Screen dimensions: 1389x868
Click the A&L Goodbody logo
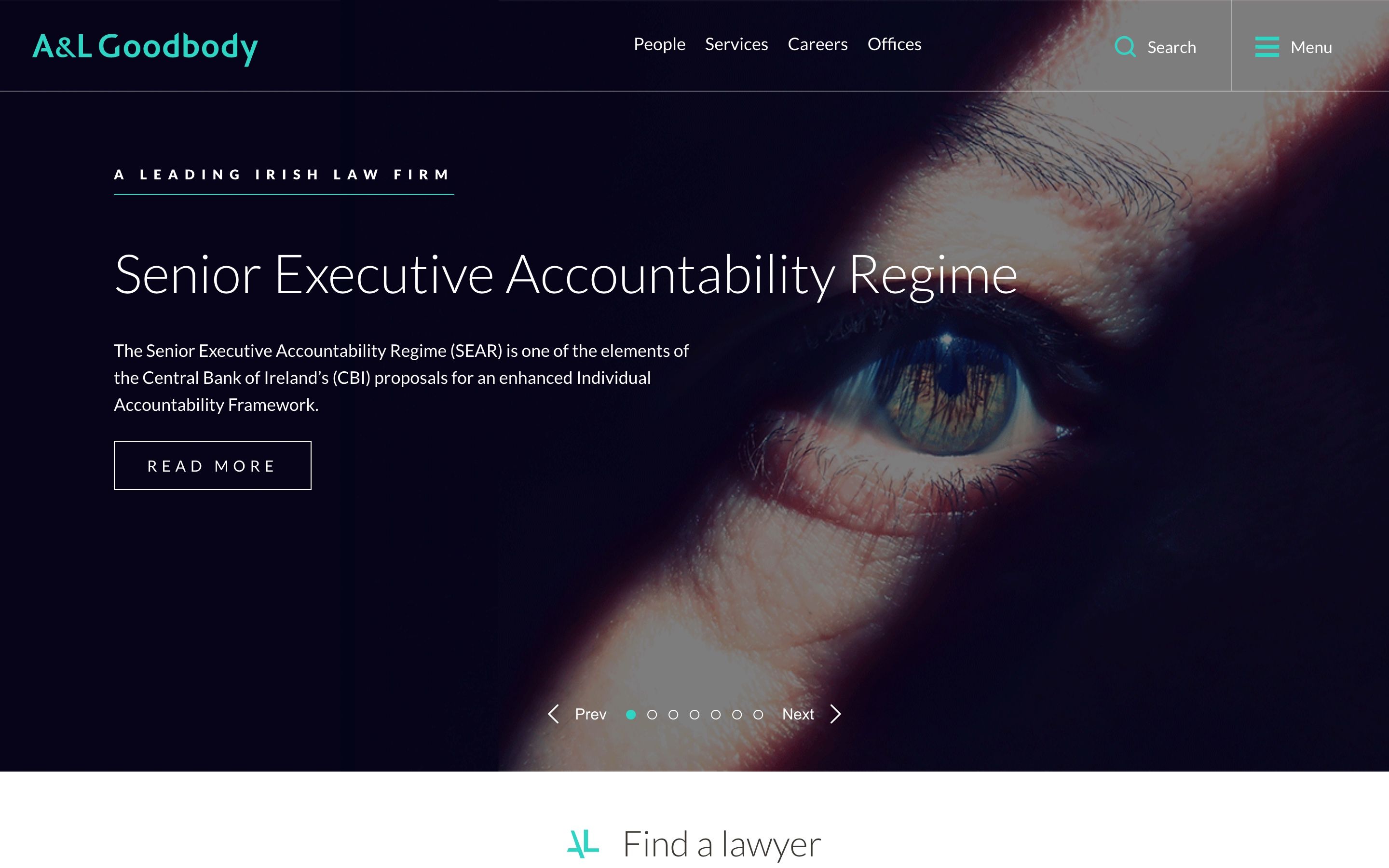click(x=145, y=48)
